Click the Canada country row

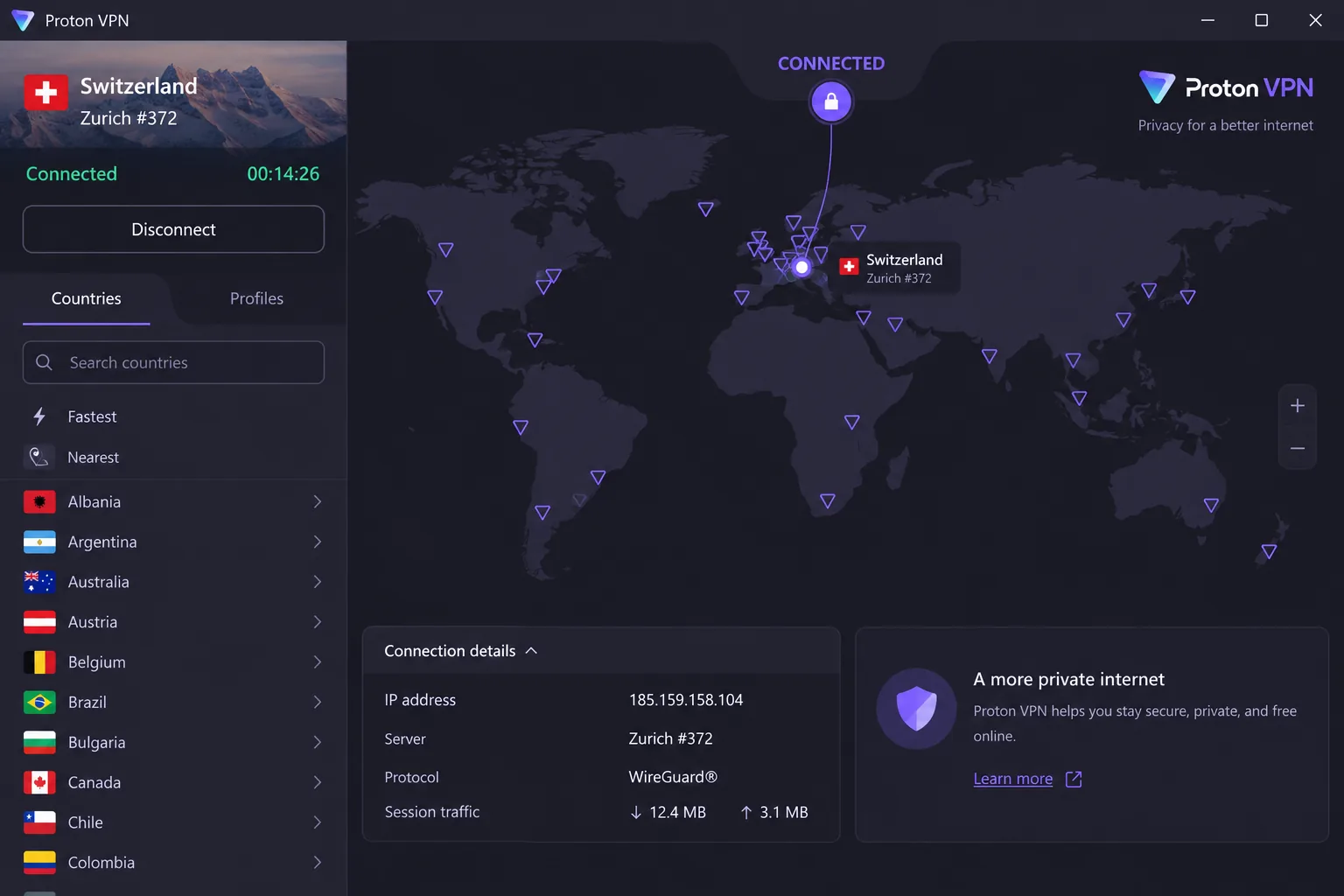click(173, 782)
